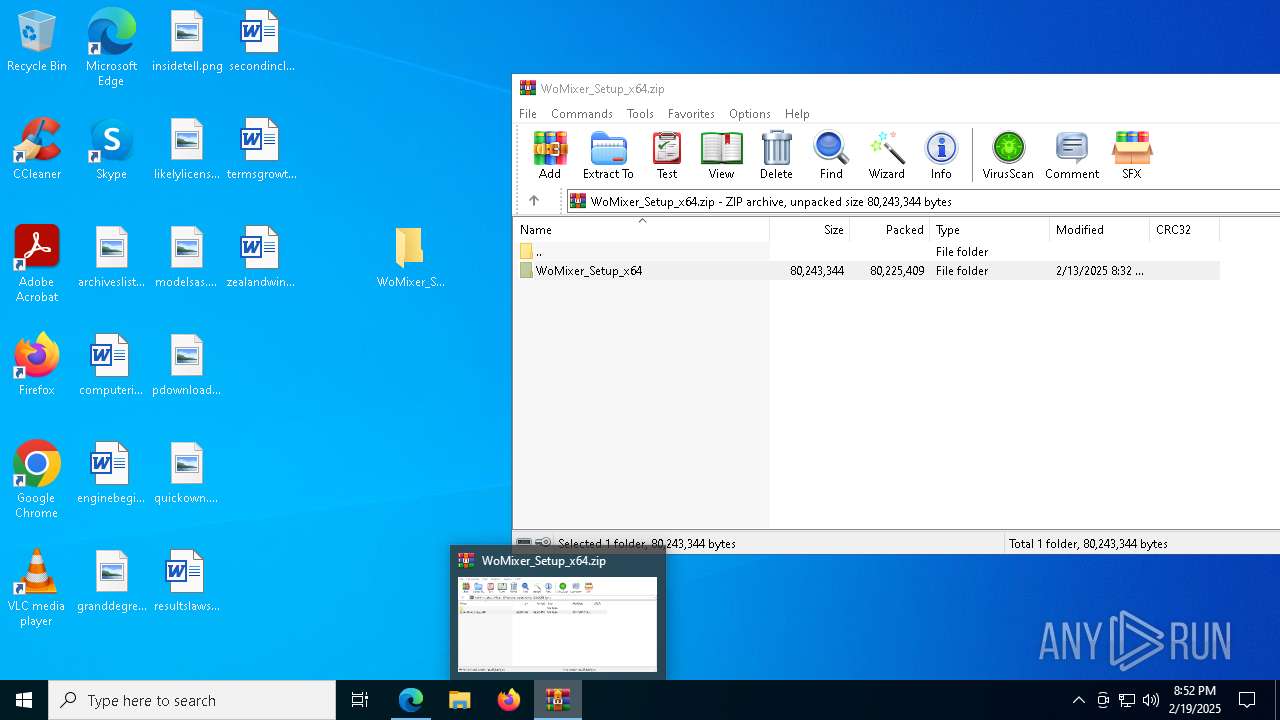Sort by the Modified column header

point(1100,230)
